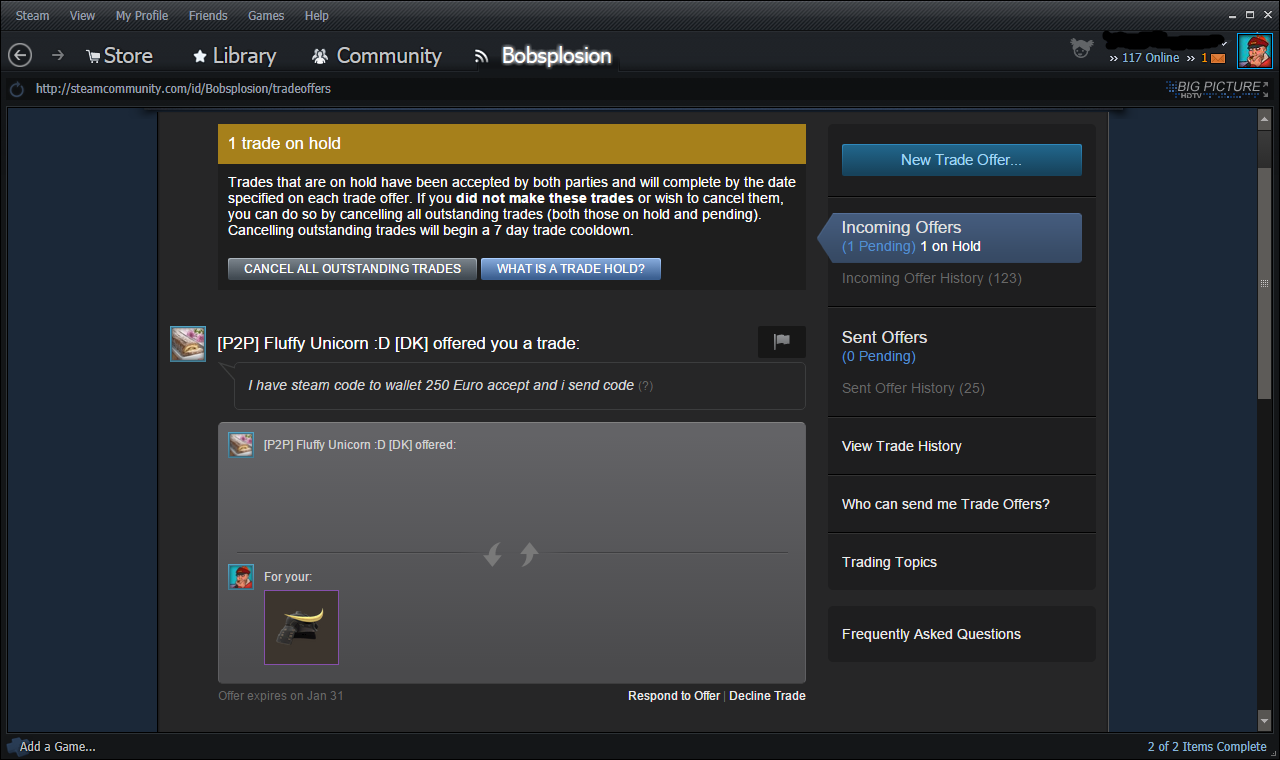Click the back navigation arrow
1280x760 pixels.
pyautogui.click(x=20, y=56)
